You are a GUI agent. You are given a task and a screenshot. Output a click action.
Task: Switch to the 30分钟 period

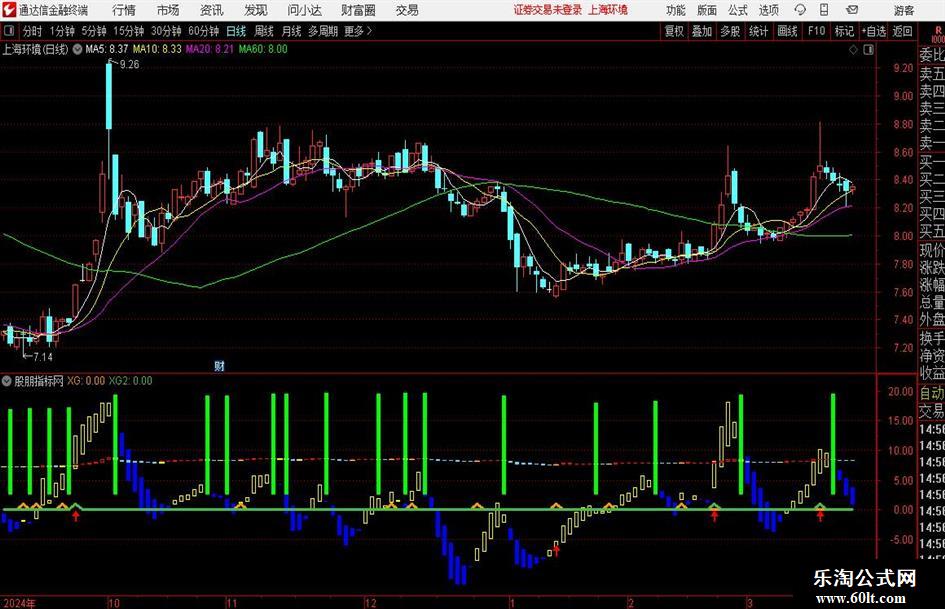tap(166, 31)
